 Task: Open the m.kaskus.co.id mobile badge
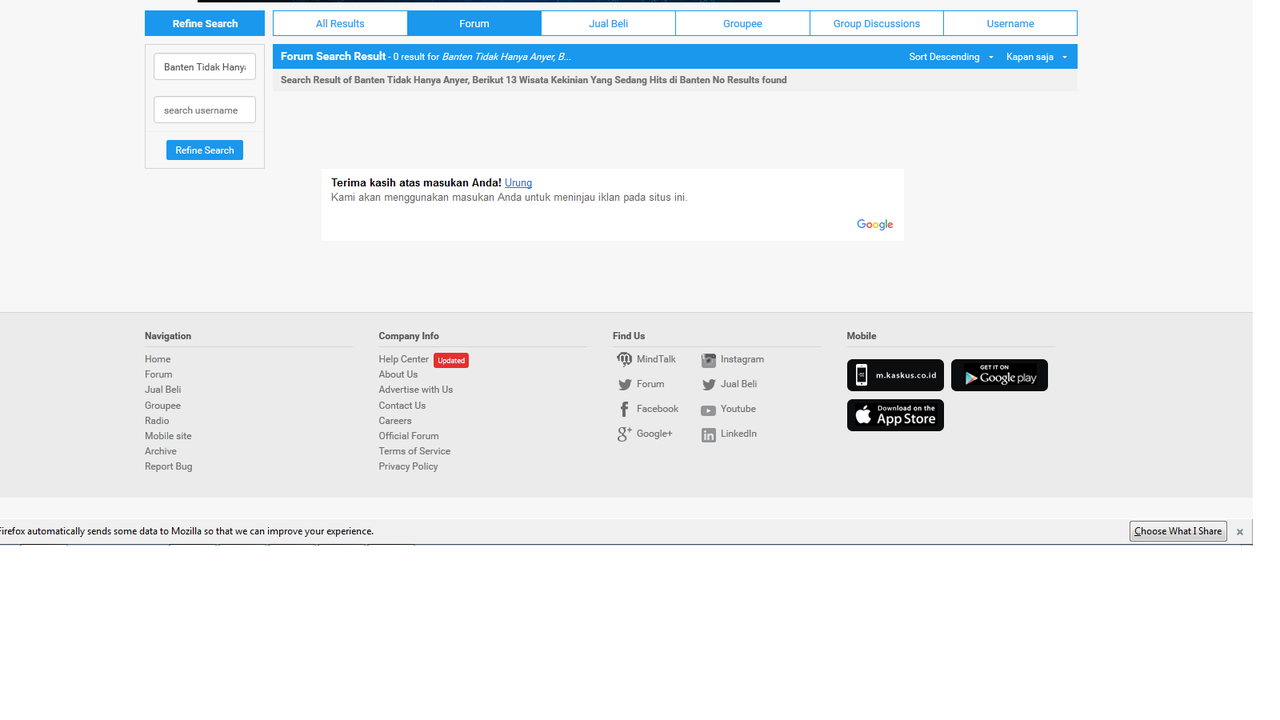click(895, 375)
